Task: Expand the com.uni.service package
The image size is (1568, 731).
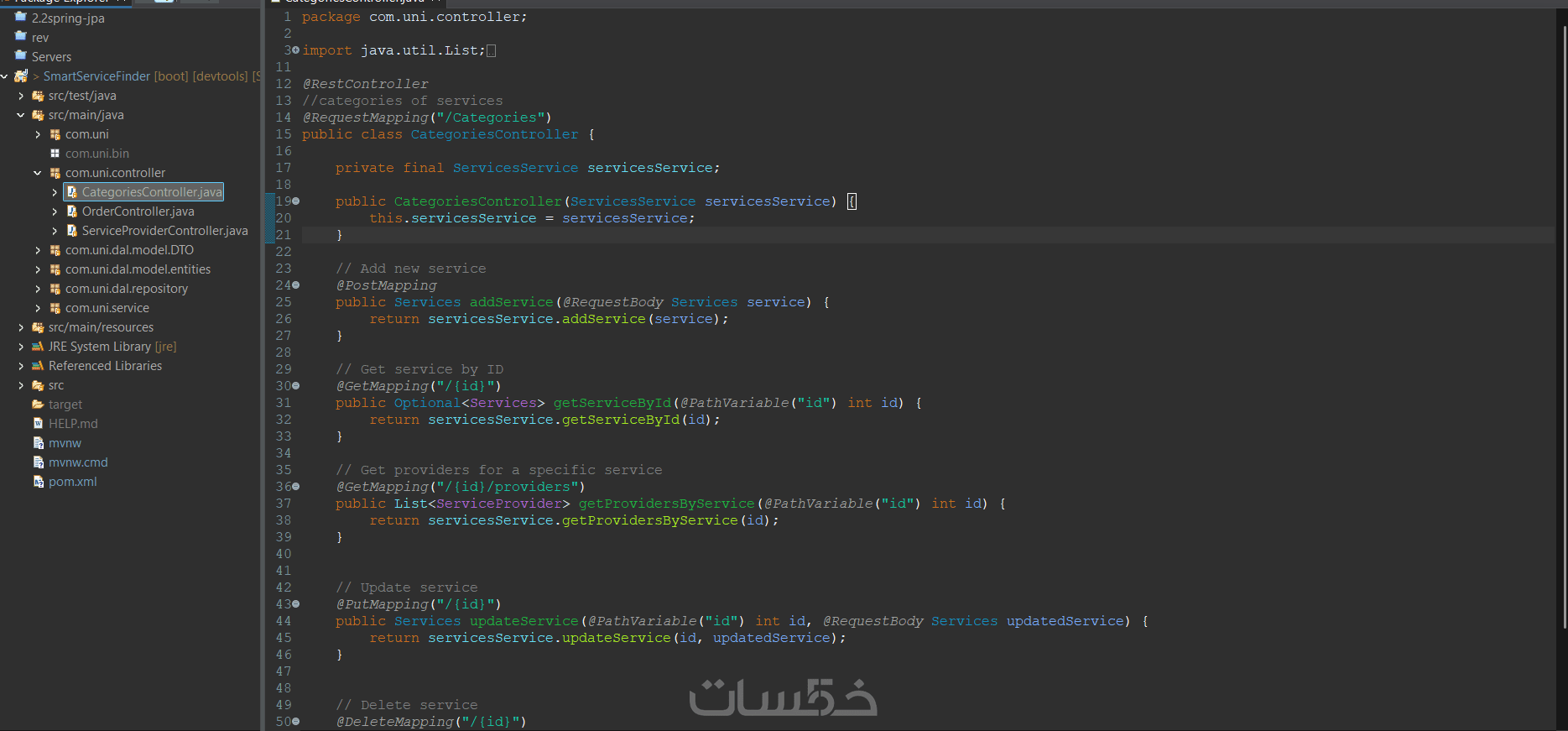Action: tap(38, 308)
